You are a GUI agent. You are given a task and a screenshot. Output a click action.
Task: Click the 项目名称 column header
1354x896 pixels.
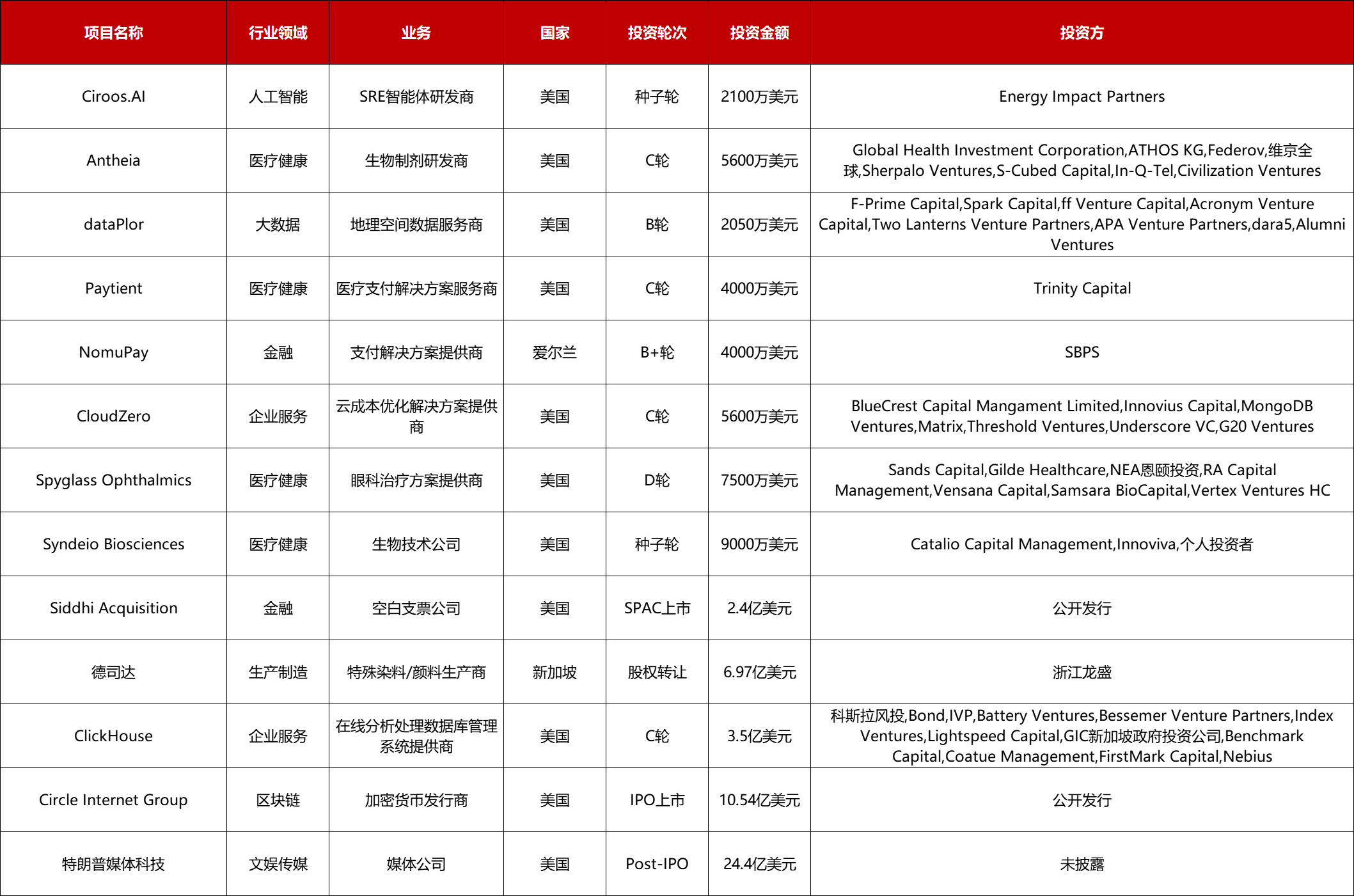click(x=113, y=33)
